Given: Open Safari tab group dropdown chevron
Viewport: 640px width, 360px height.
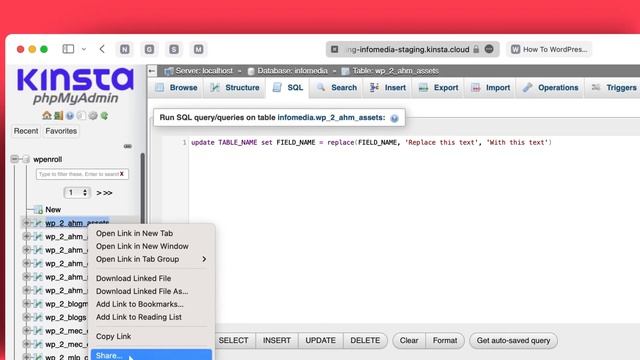Looking at the screenshot, I should click(x=84, y=49).
